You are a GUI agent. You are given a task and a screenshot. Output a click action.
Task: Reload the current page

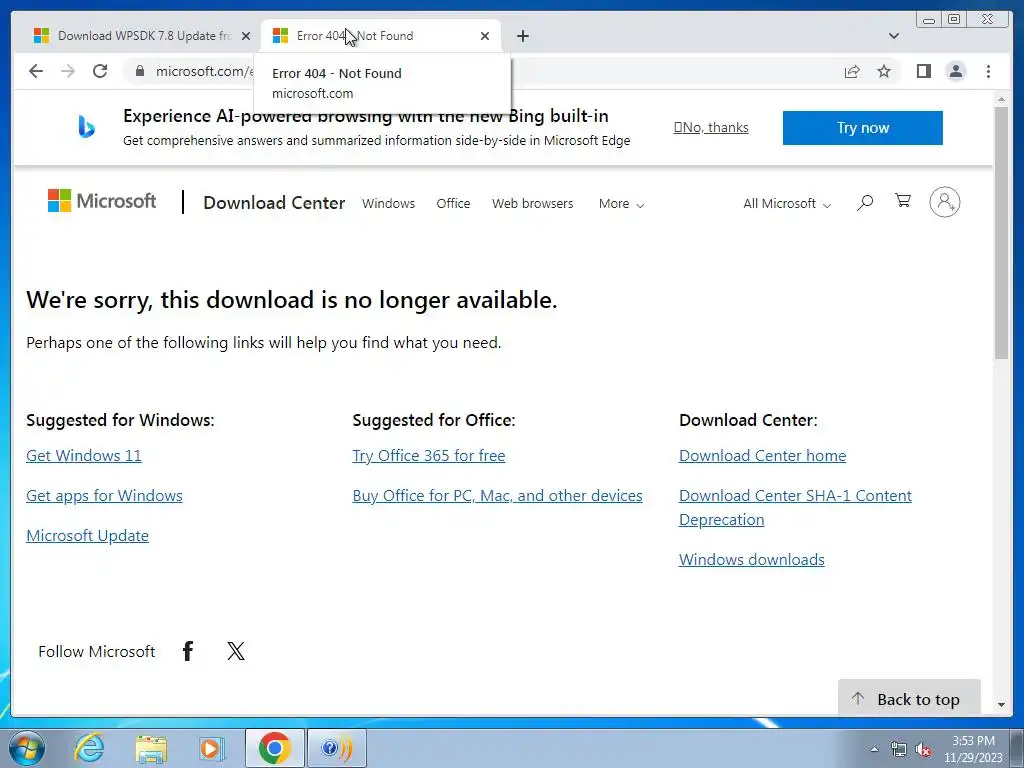(x=100, y=71)
